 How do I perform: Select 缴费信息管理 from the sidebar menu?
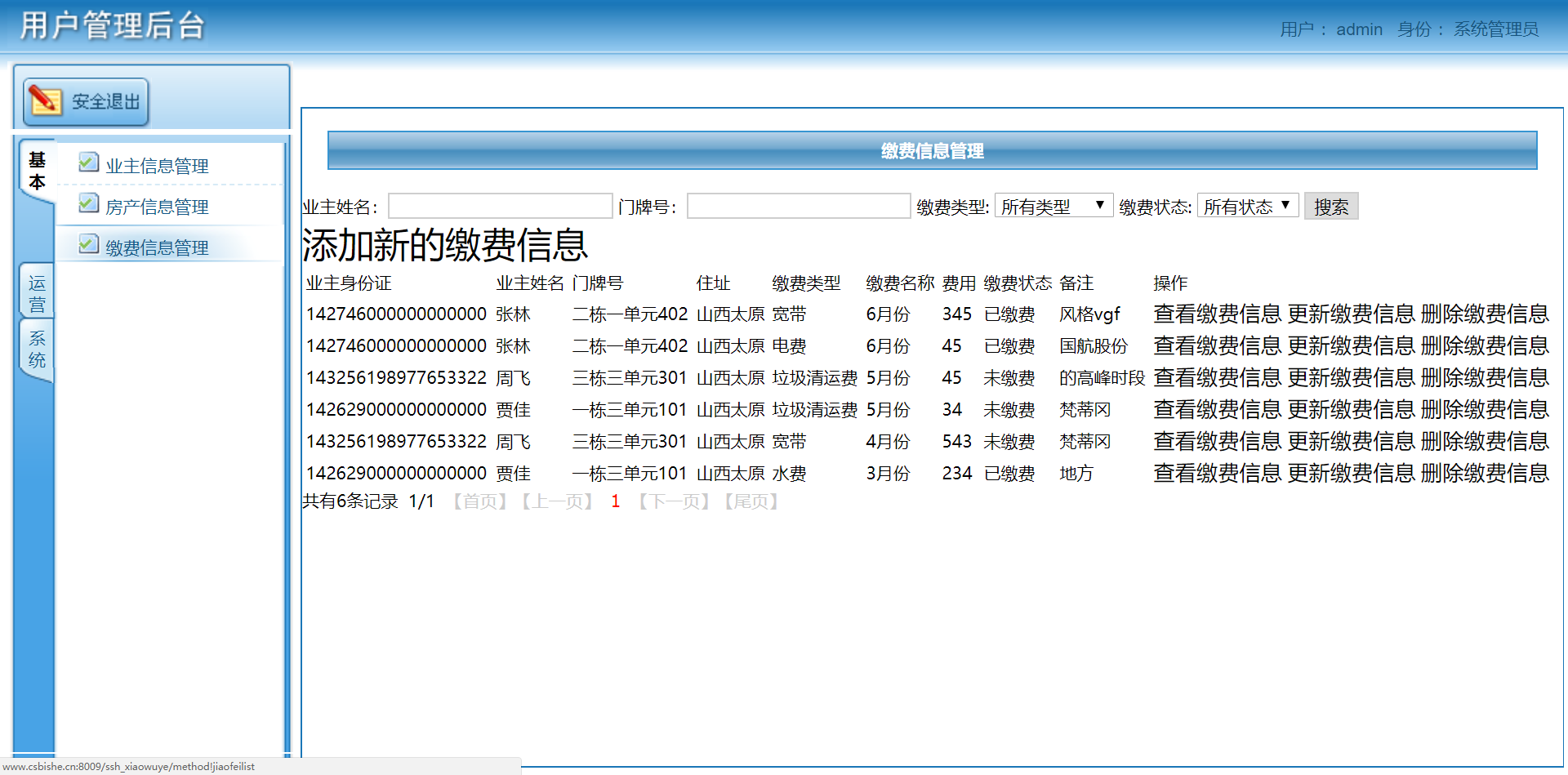coord(157,247)
